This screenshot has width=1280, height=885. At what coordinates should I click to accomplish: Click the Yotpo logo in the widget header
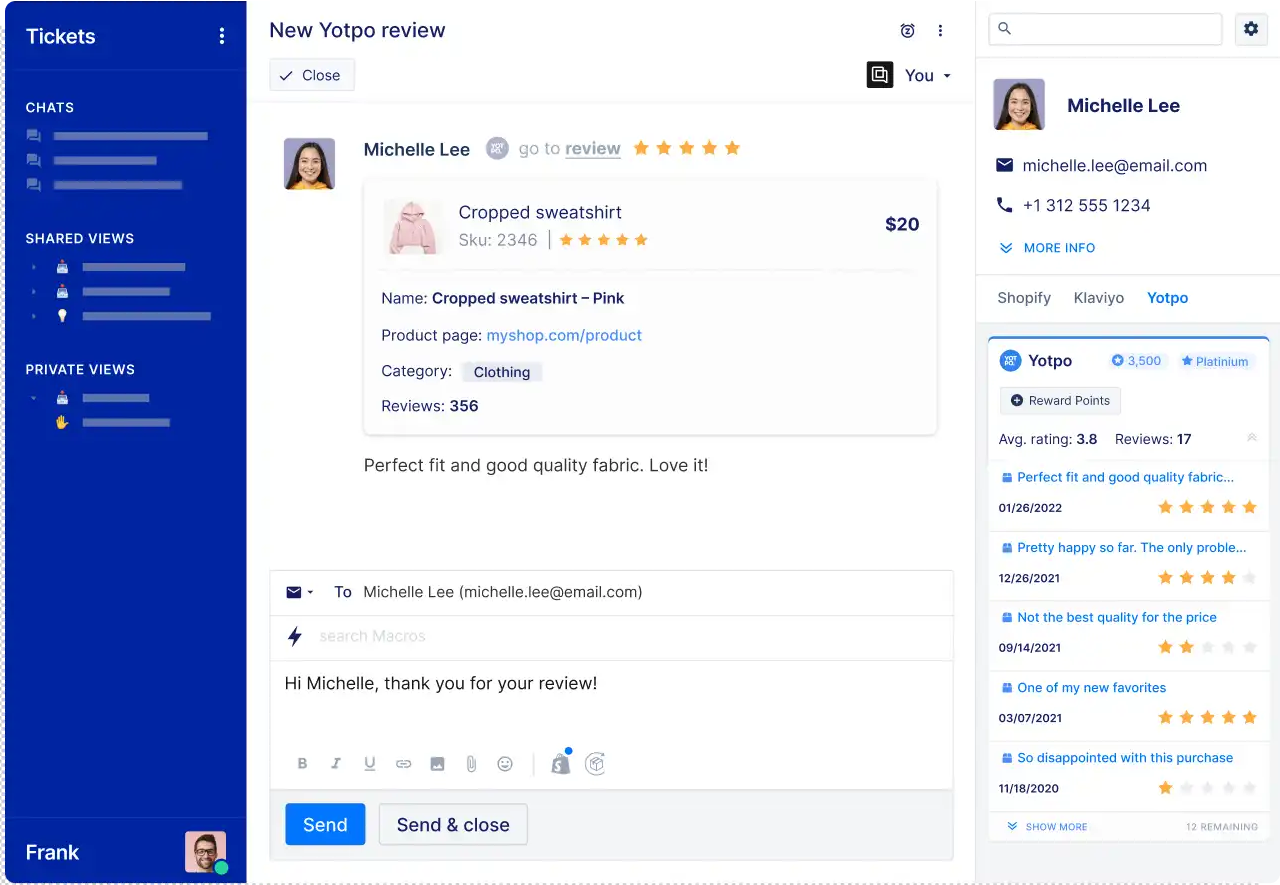click(1010, 361)
